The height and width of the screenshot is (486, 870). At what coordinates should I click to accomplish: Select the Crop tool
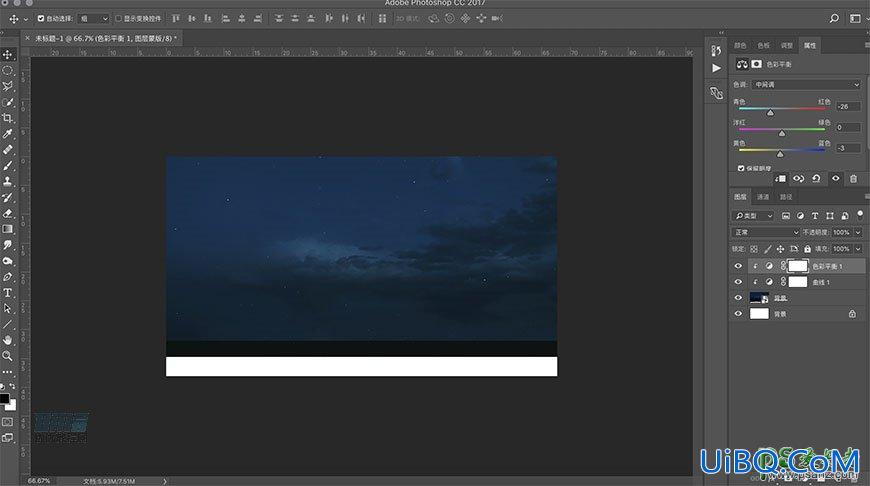[x=8, y=118]
